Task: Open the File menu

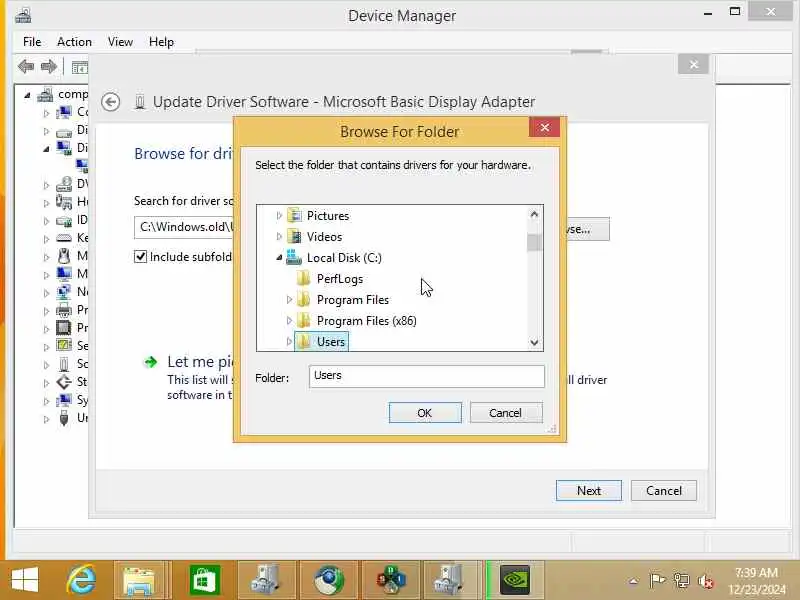Action: coord(32,42)
